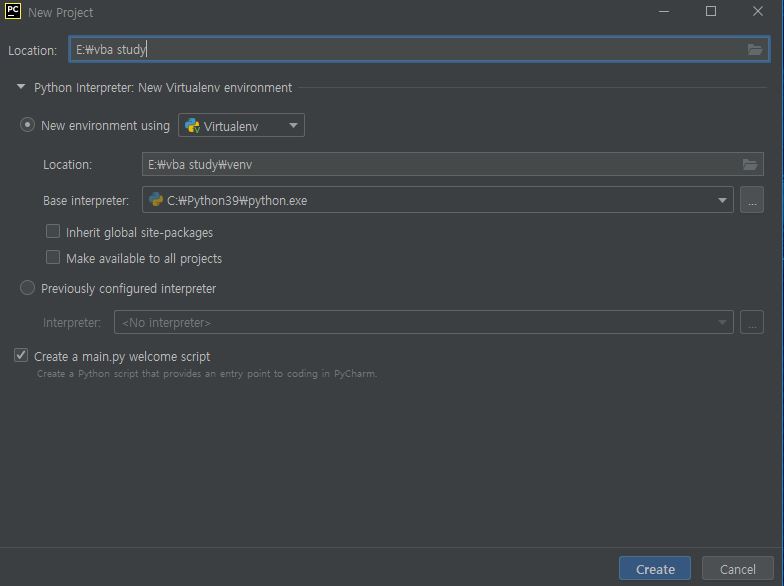Click ellipsis button next to Interpreter field
The image size is (784, 586).
pyautogui.click(x=752, y=322)
